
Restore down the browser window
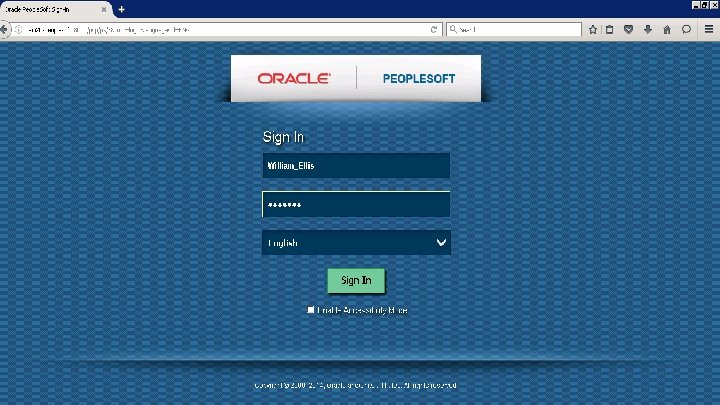click(705, 5)
